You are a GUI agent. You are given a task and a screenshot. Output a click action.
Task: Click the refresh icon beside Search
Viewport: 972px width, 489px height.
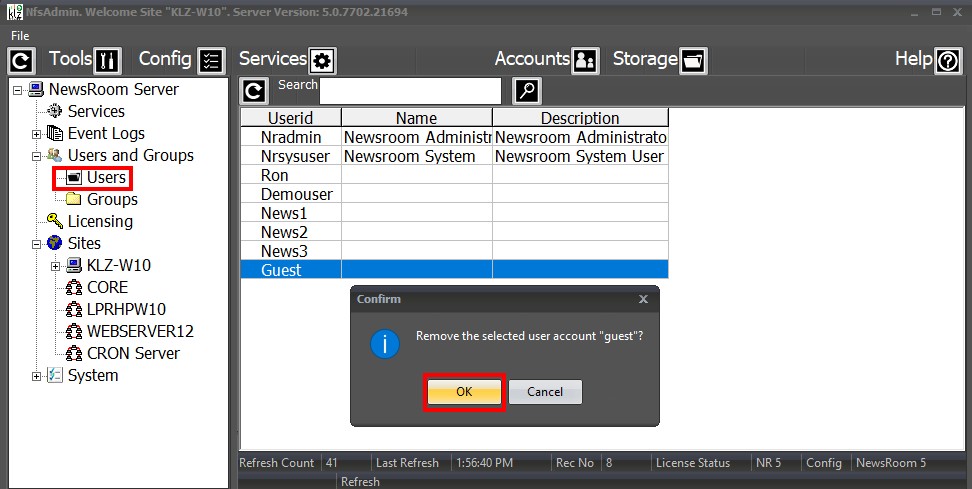tap(254, 91)
